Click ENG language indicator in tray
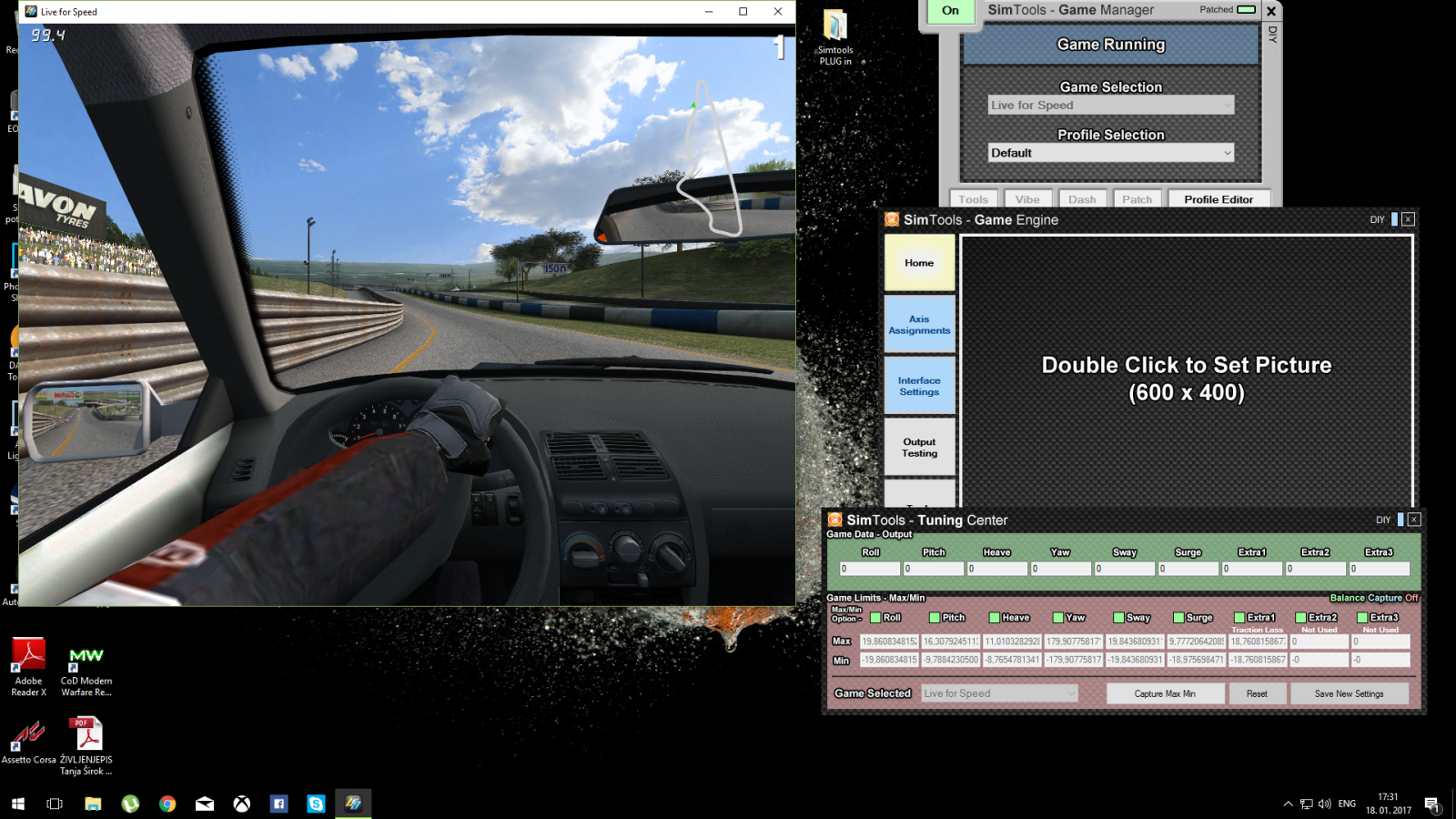The width and height of the screenshot is (1456, 819). [x=1347, y=804]
